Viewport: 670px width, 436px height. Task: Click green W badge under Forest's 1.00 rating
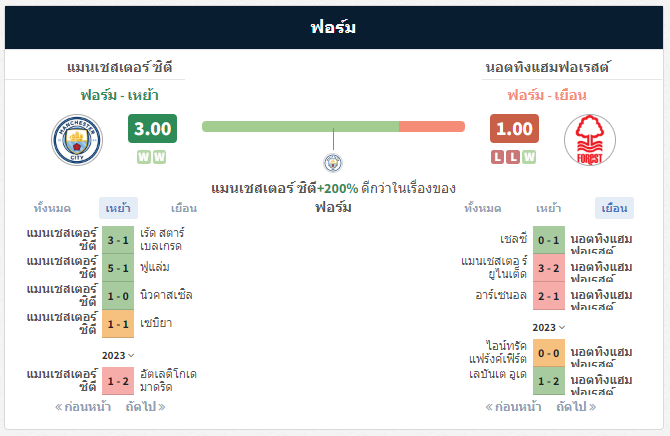pos(529,157)
